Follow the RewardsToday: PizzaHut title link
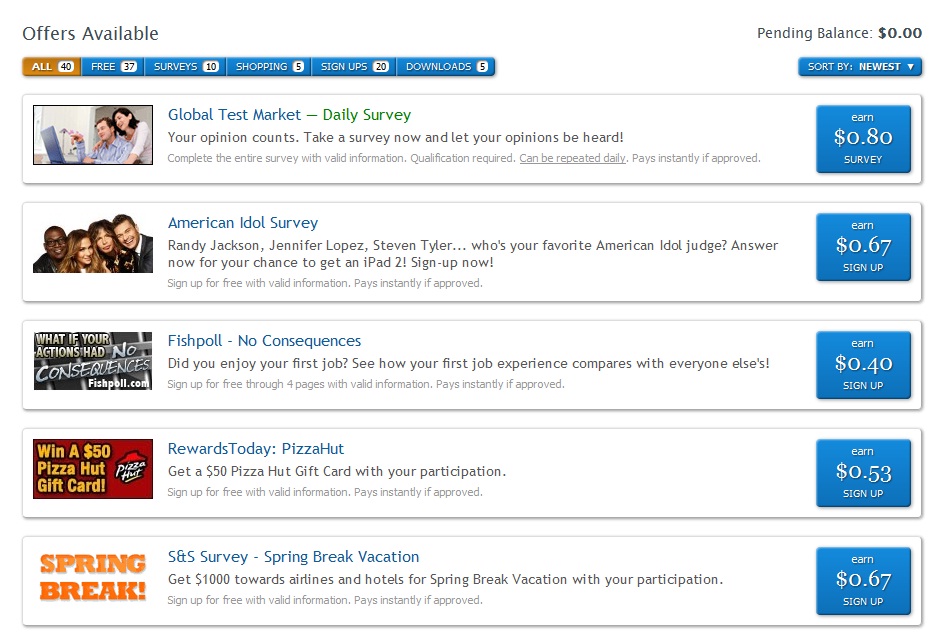Viewport: 932px width, 635px height. (x=256, y=449)
